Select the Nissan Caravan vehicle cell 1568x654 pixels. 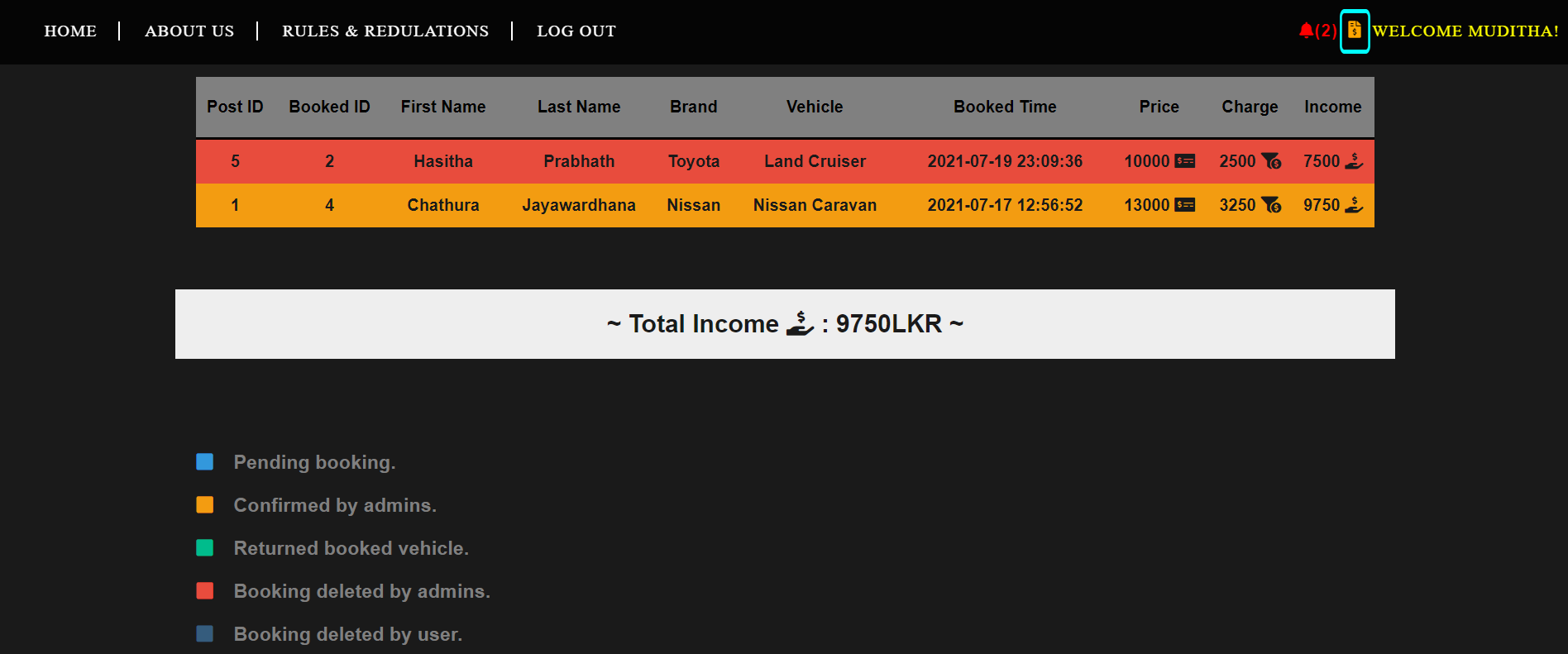click(815, 205)
